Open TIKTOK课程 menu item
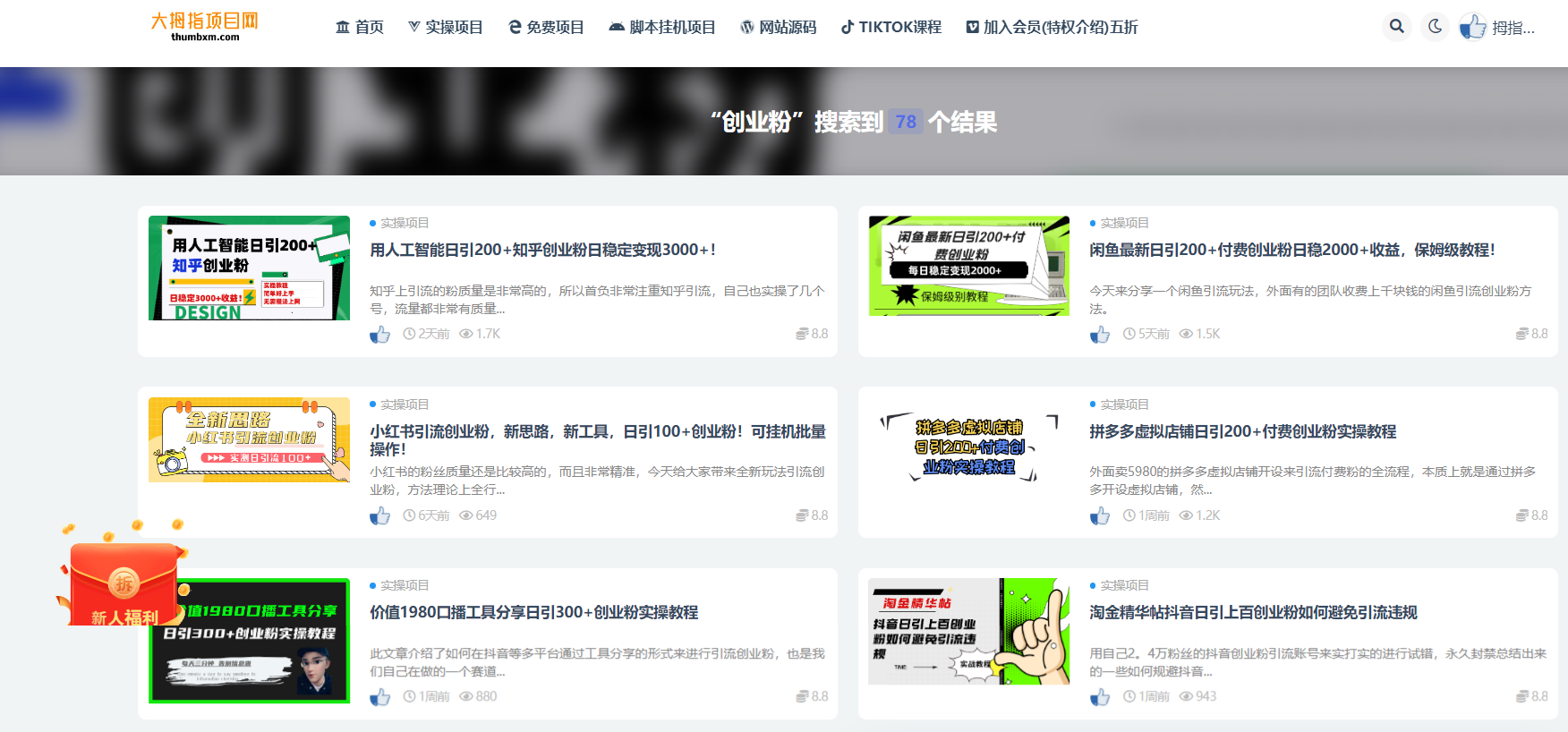The width and height of the screenshot is (1568, 732). 891,27
